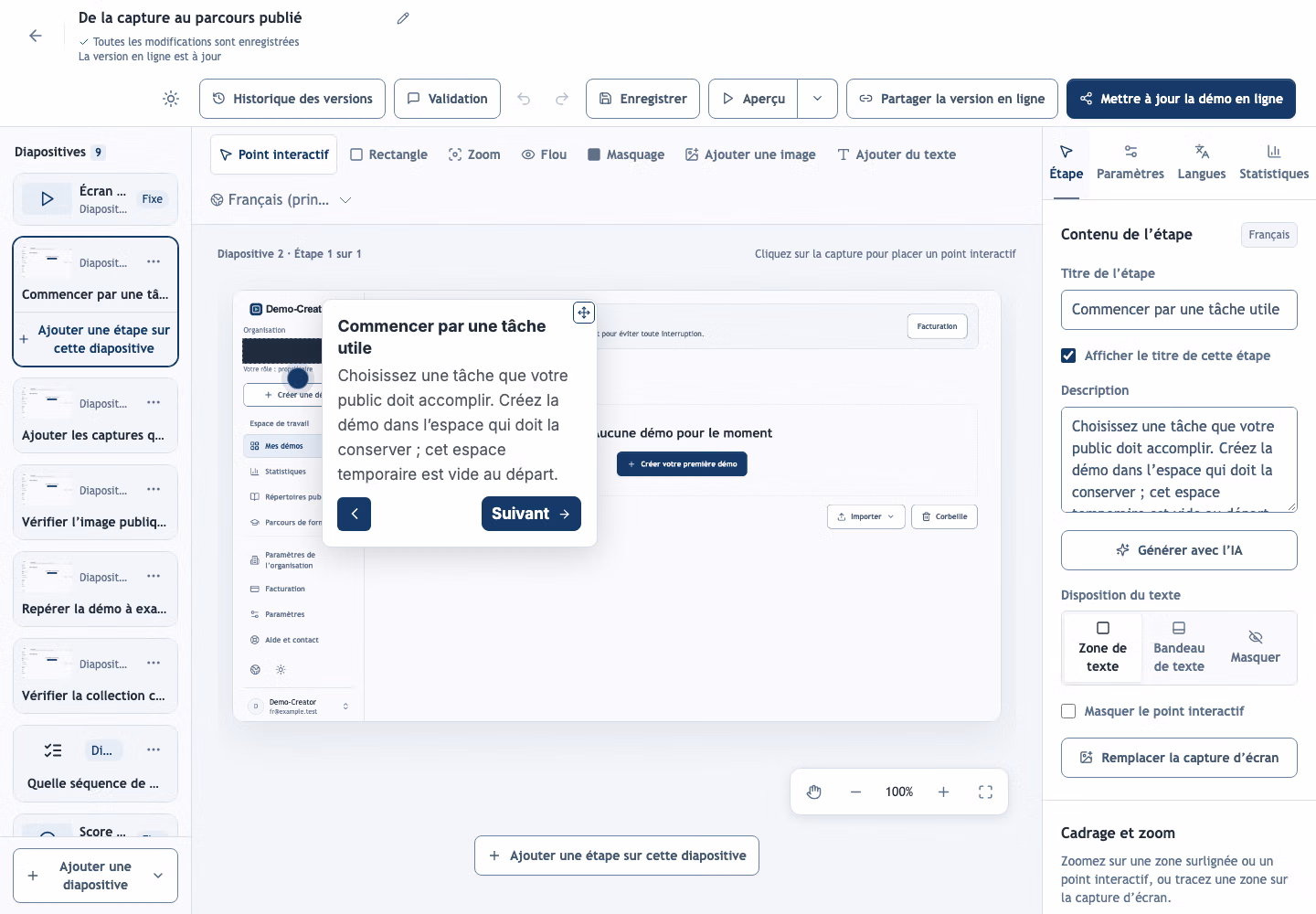Edit the demo title with pencil icon
The height and width of the screenshot is (914, 1316).
(403, 18)
